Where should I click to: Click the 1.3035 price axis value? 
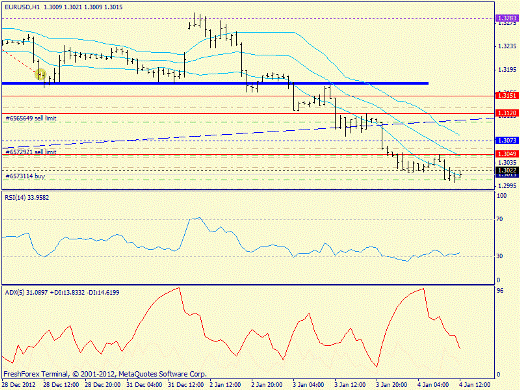point(507,163)
